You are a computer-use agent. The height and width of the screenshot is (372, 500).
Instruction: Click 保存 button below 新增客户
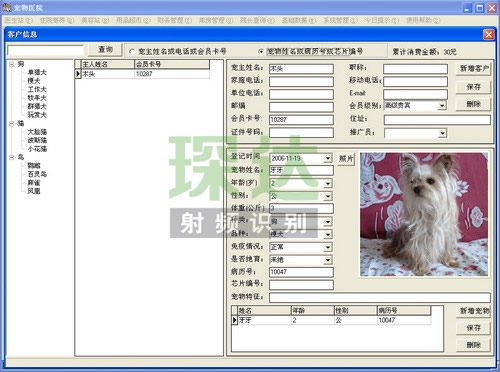pyautogui.click(x=473, y=87)
